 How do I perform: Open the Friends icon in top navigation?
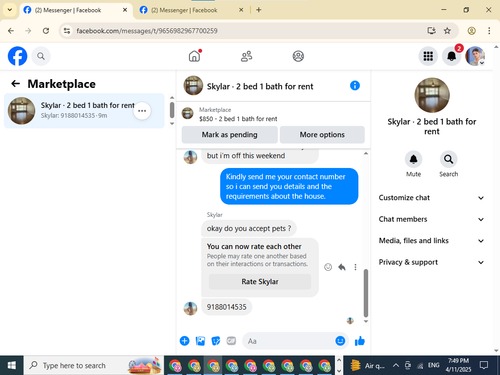(246, 56)
